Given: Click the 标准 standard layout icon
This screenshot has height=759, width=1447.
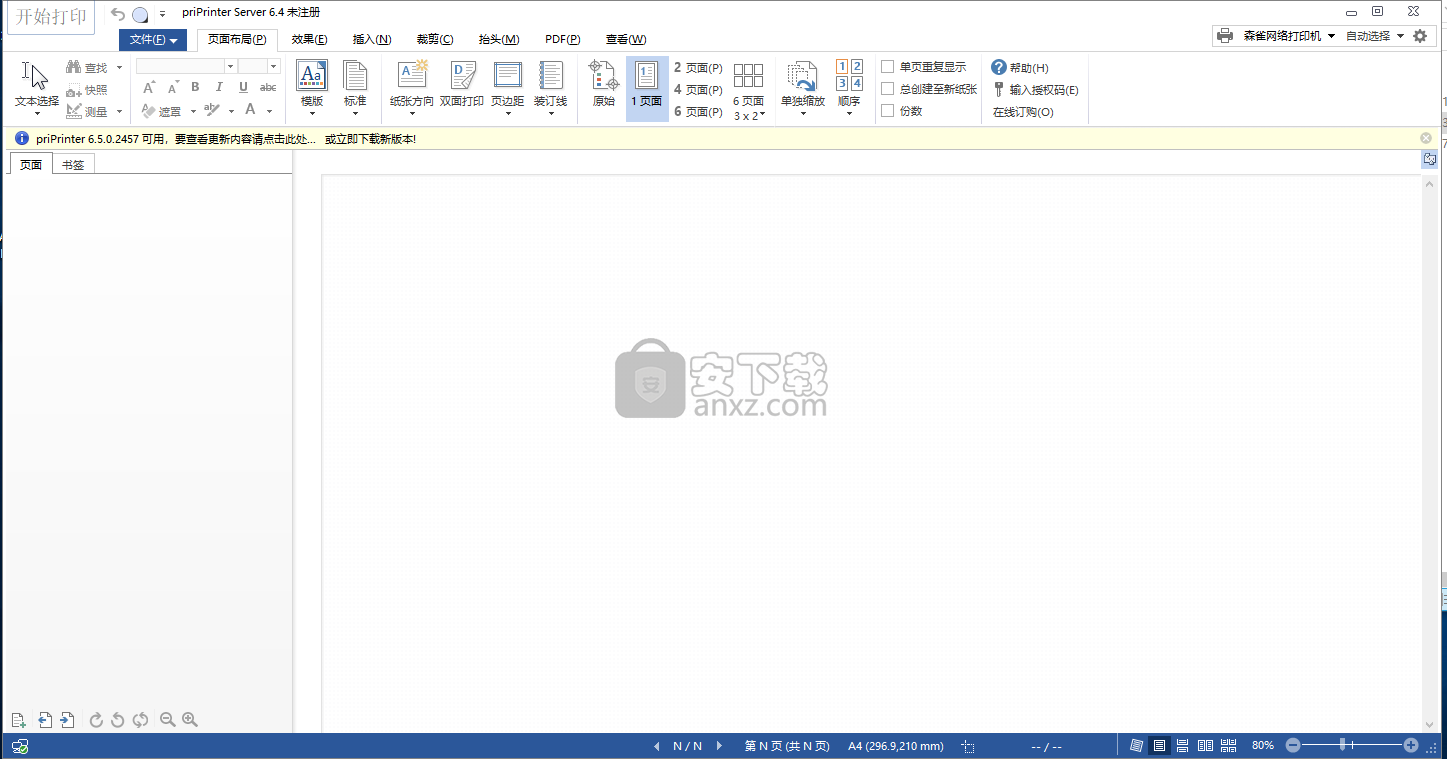Looking at the screenshot, I should [355, 88].
